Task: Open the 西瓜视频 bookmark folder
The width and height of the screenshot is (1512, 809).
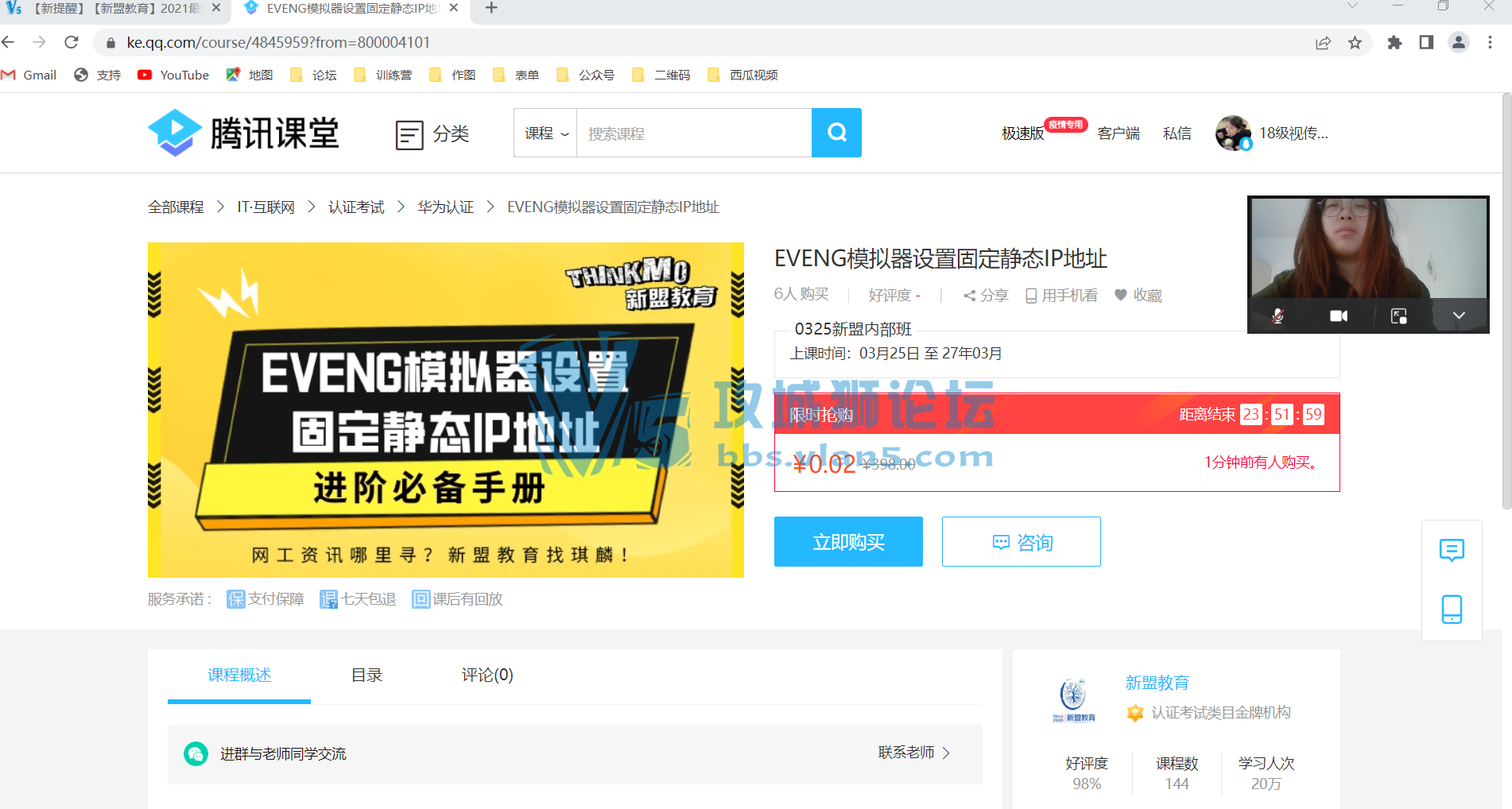Action: [742, 75]
